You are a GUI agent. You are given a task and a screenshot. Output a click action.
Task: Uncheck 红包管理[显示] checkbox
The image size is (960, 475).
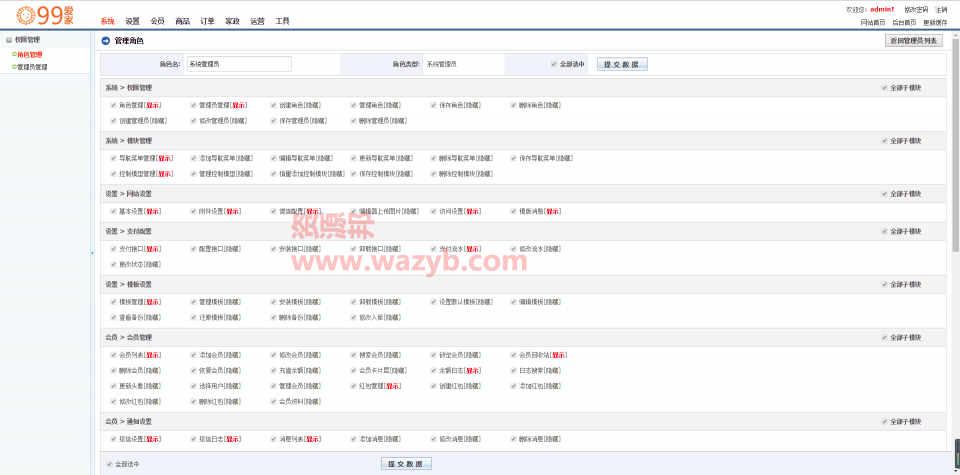pyautogui.click(x=354, y=386)
